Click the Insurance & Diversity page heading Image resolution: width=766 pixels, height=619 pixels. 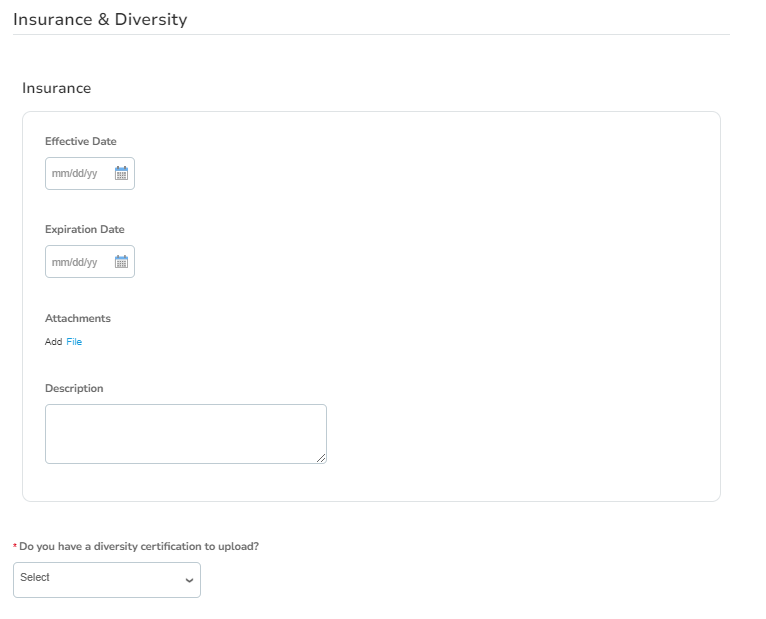click(100, 20)
